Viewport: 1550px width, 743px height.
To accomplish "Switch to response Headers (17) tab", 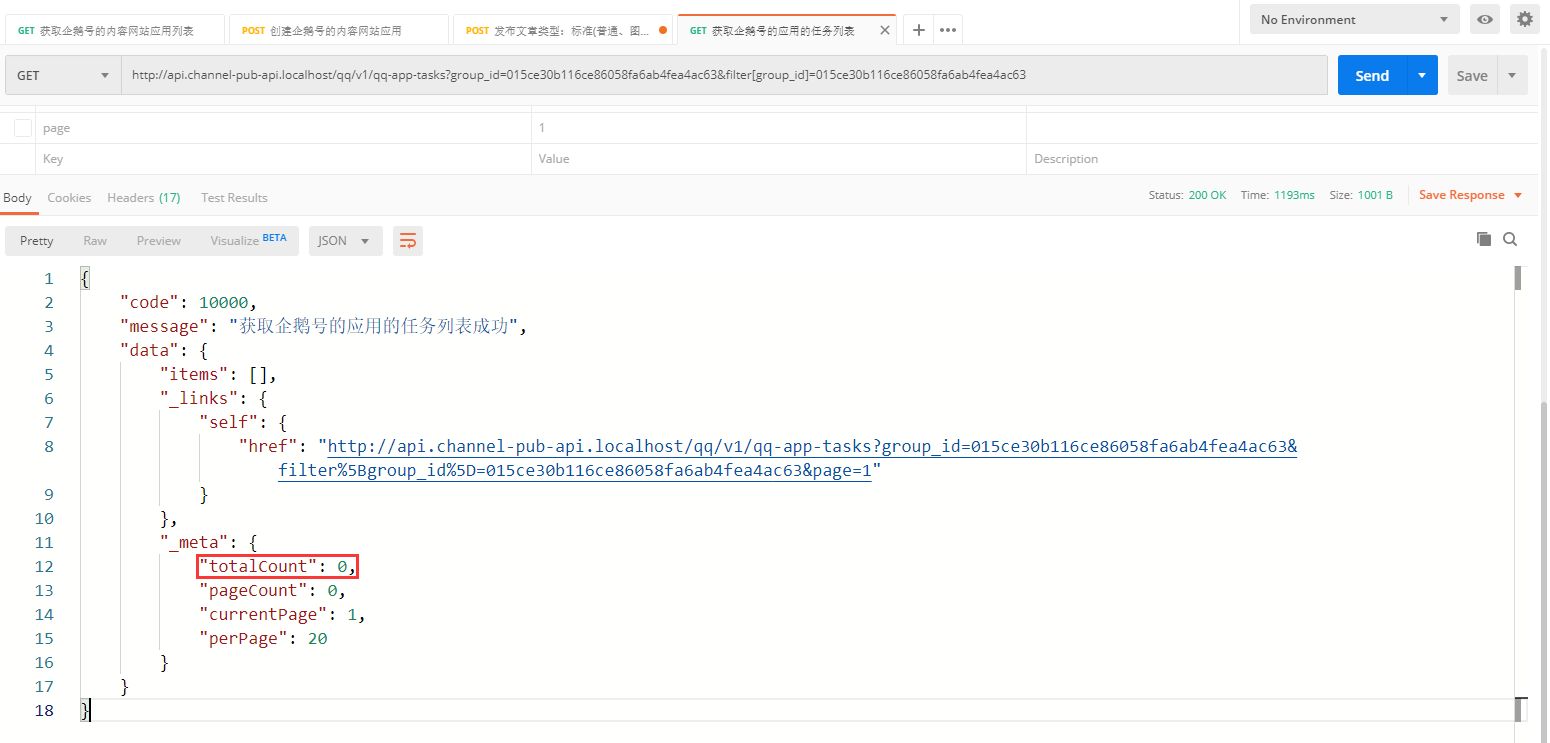I will 143,198.
